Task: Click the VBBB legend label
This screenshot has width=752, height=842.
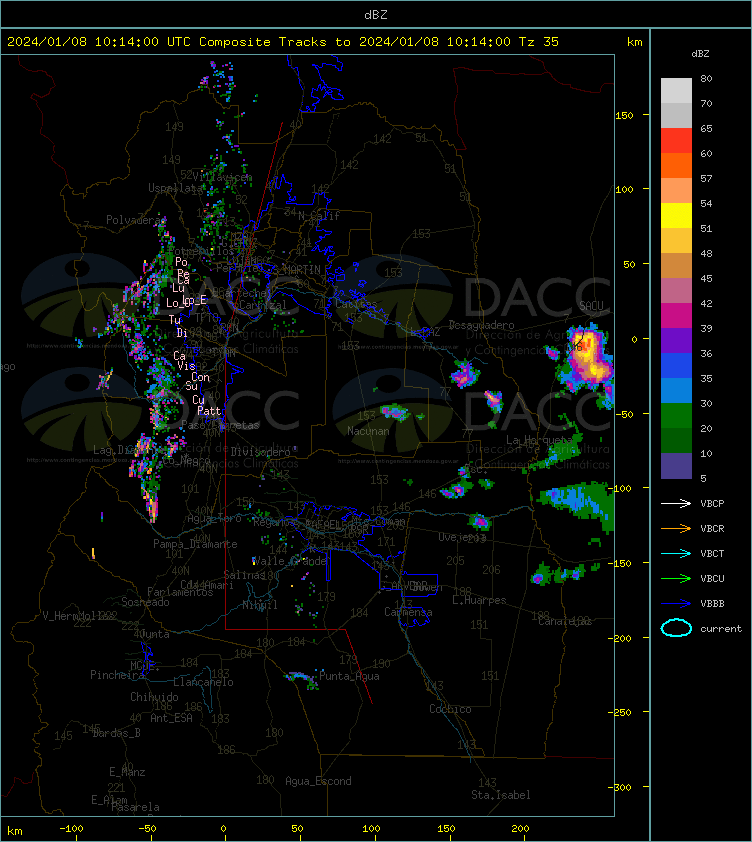Action: (712, 604)
